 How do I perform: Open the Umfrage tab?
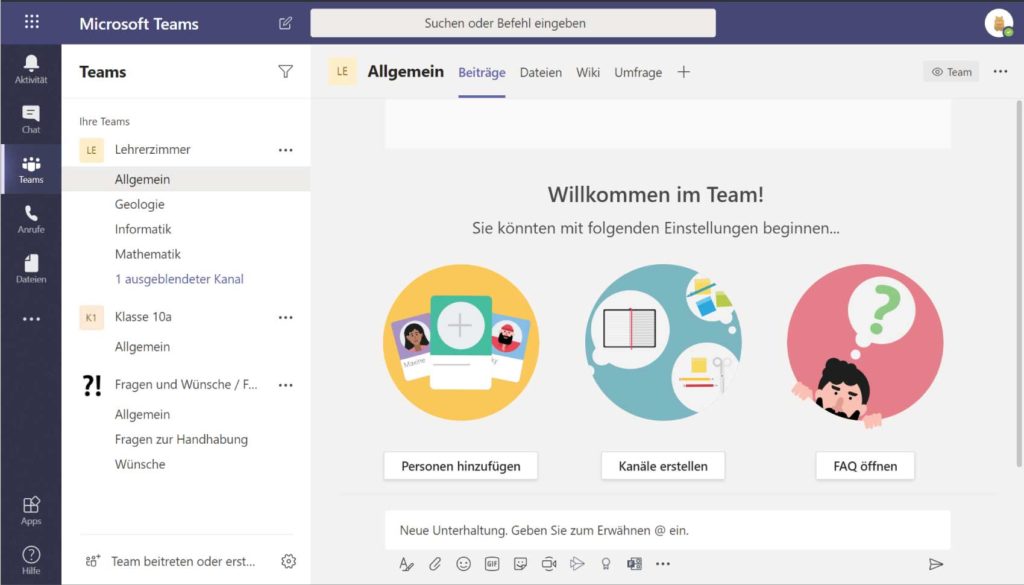coord(638,72)
